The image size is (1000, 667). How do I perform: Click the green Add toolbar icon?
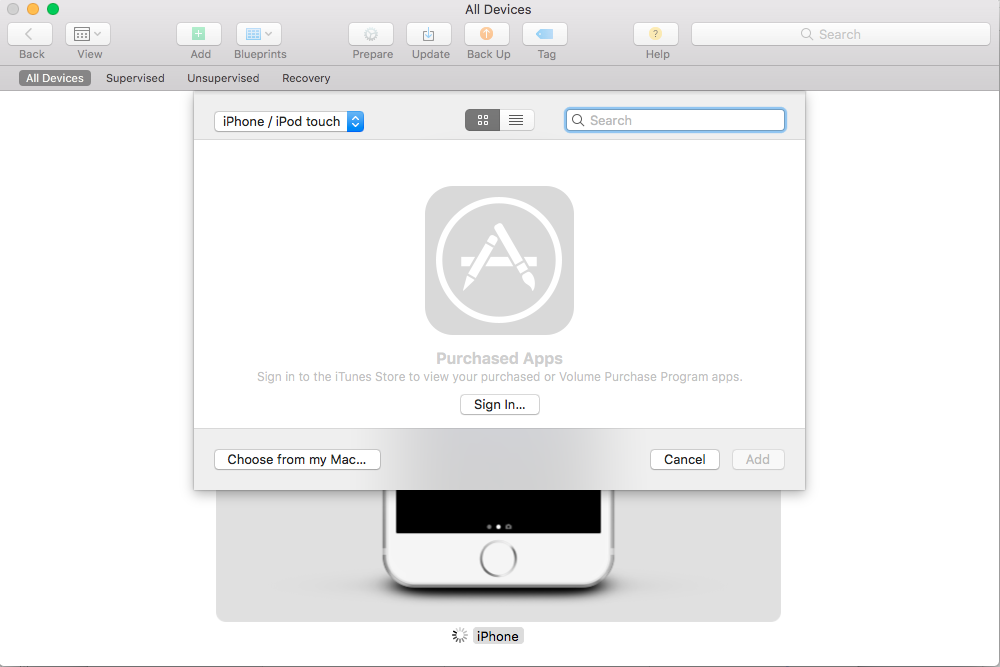(x=199, y=34)
